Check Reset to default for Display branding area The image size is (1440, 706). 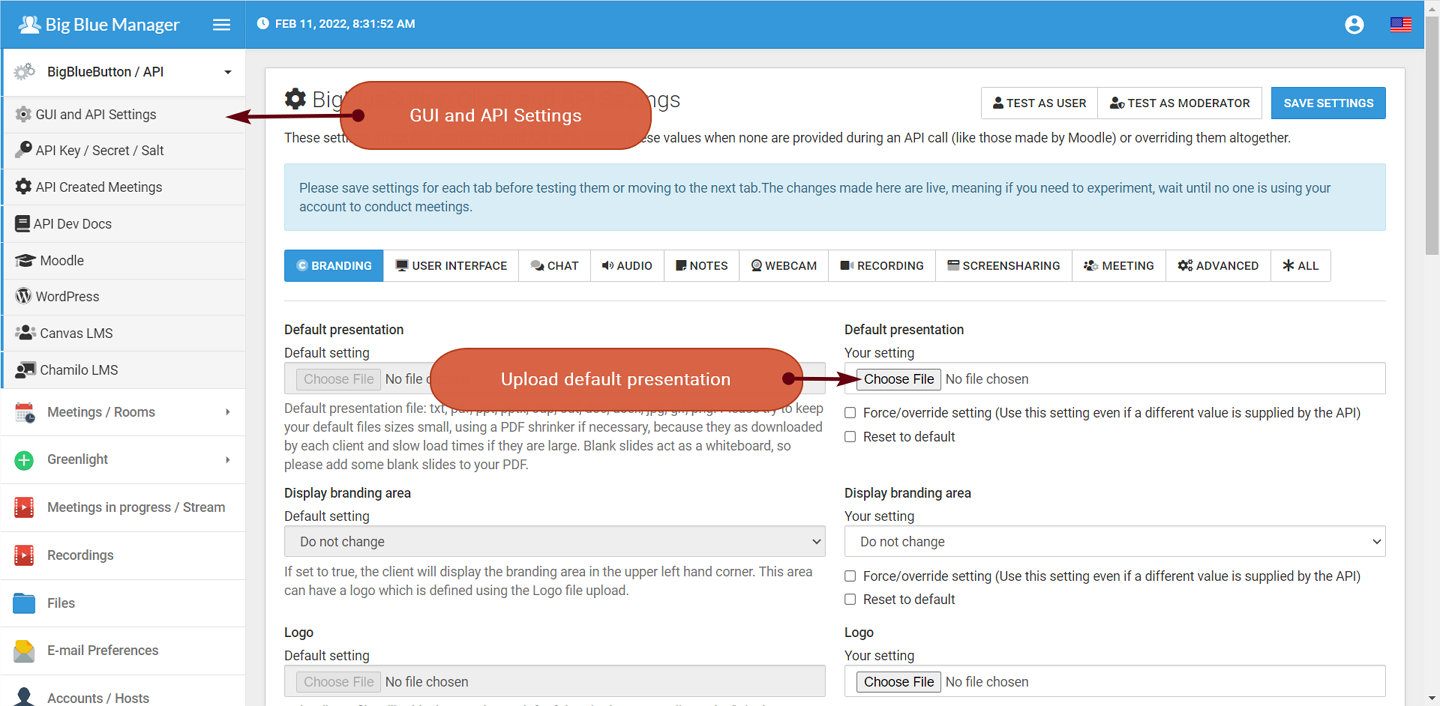point(850,600)
